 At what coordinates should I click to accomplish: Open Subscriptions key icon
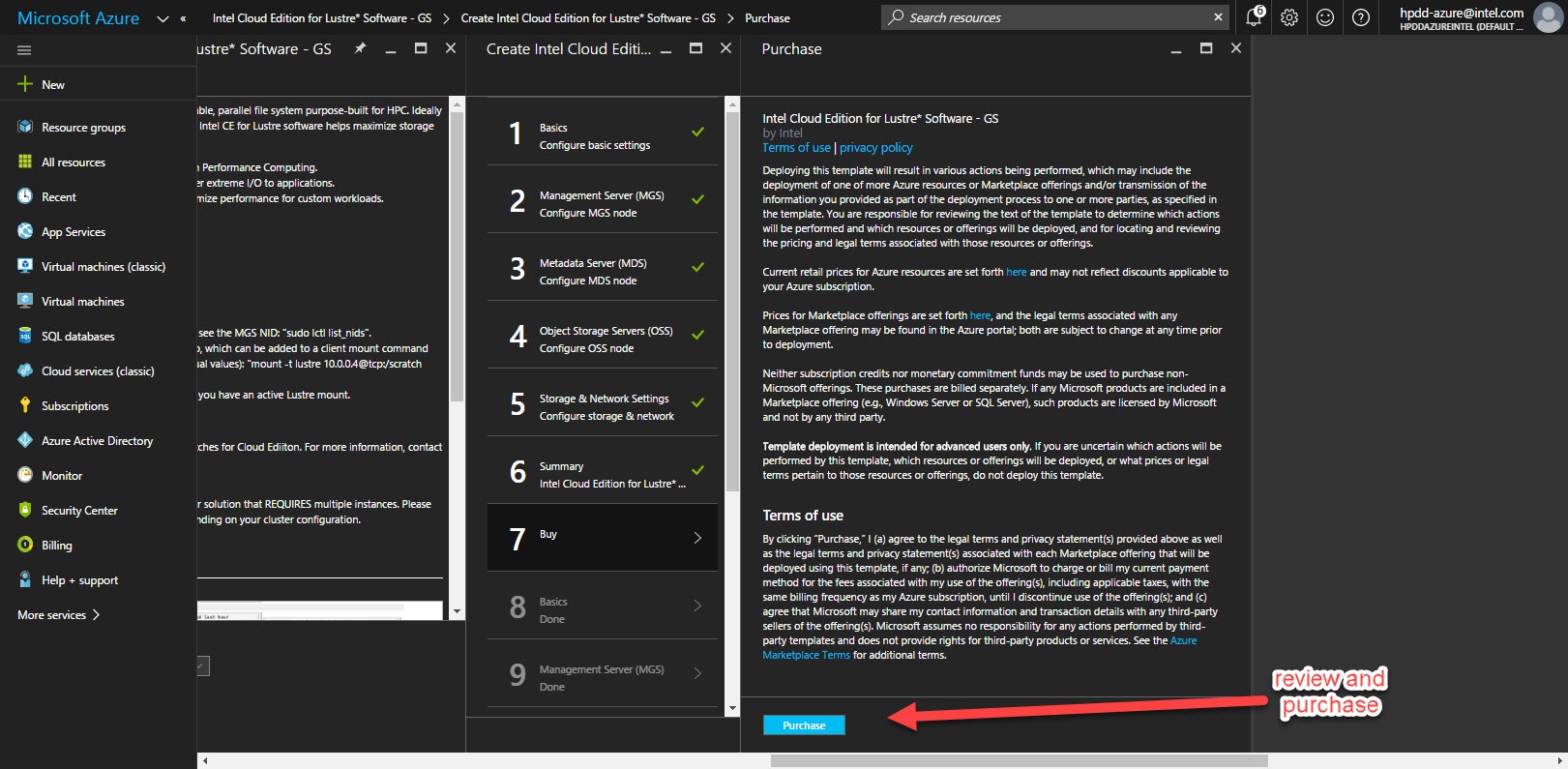(x=25, y=405)
